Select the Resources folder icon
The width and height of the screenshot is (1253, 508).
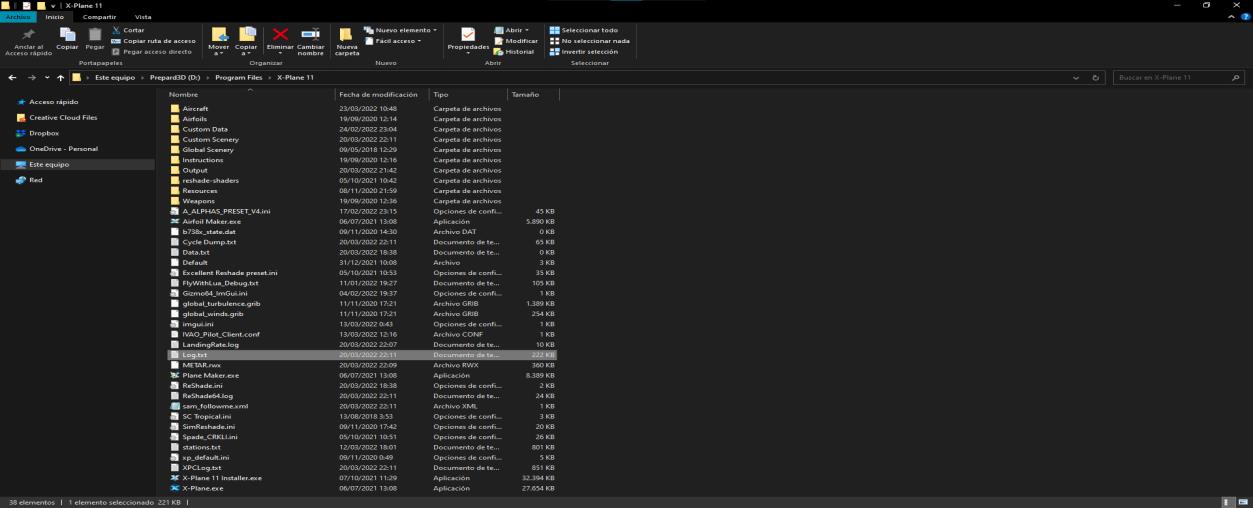click(175, 190)
